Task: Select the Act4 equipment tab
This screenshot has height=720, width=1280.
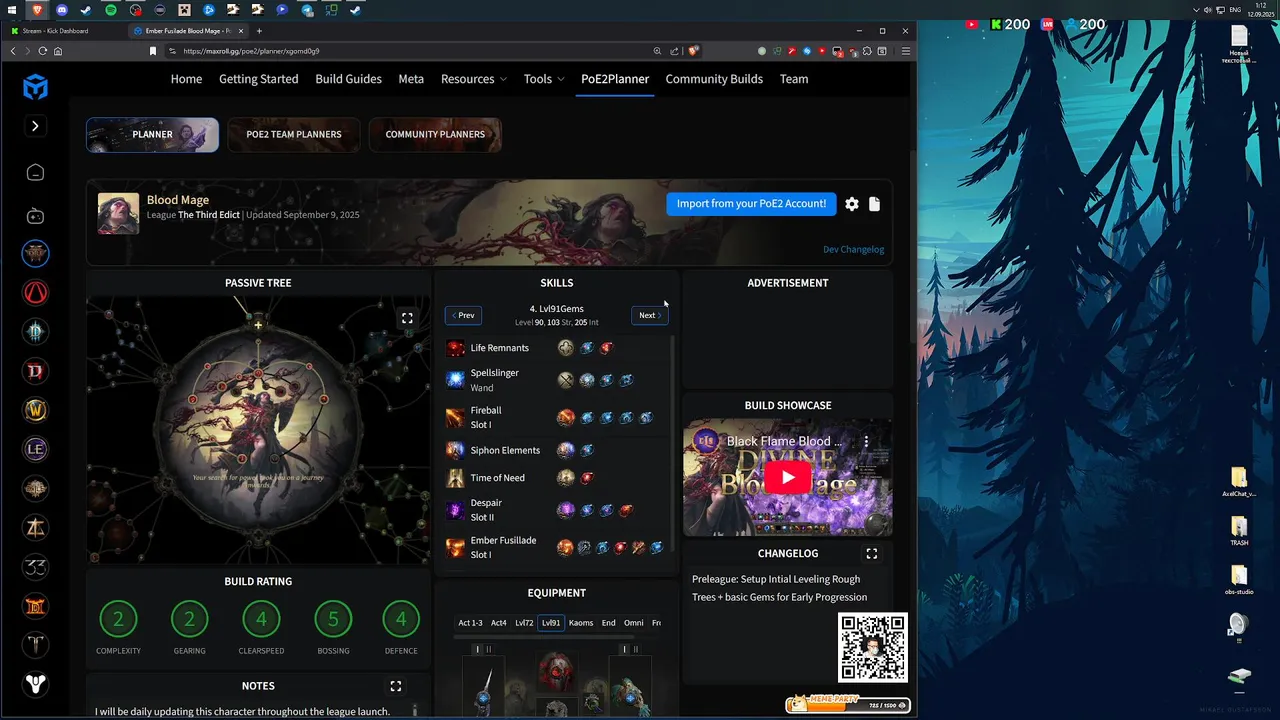Action: tap(498, 623)
